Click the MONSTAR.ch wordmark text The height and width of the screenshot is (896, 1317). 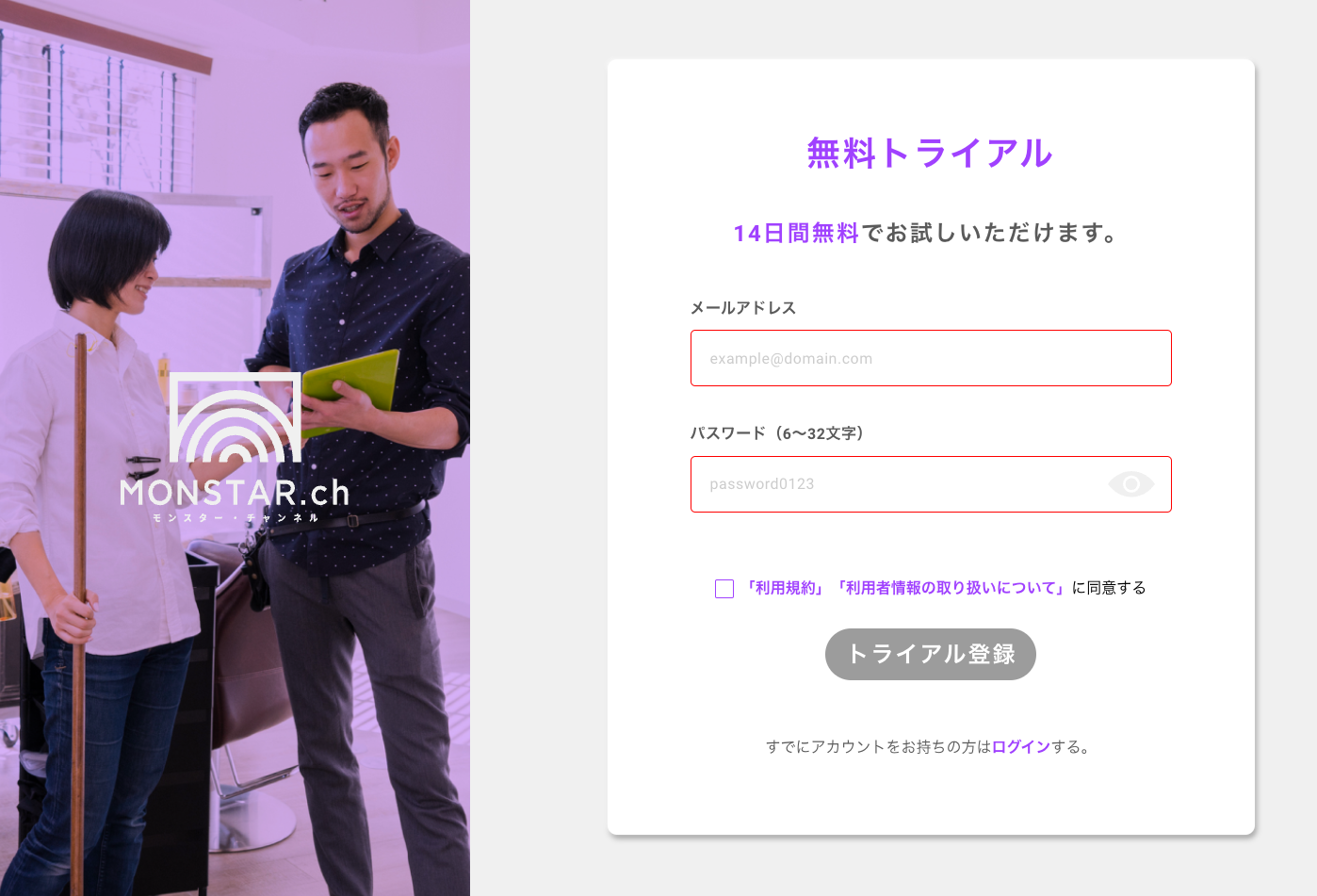(x=236, y=493)
